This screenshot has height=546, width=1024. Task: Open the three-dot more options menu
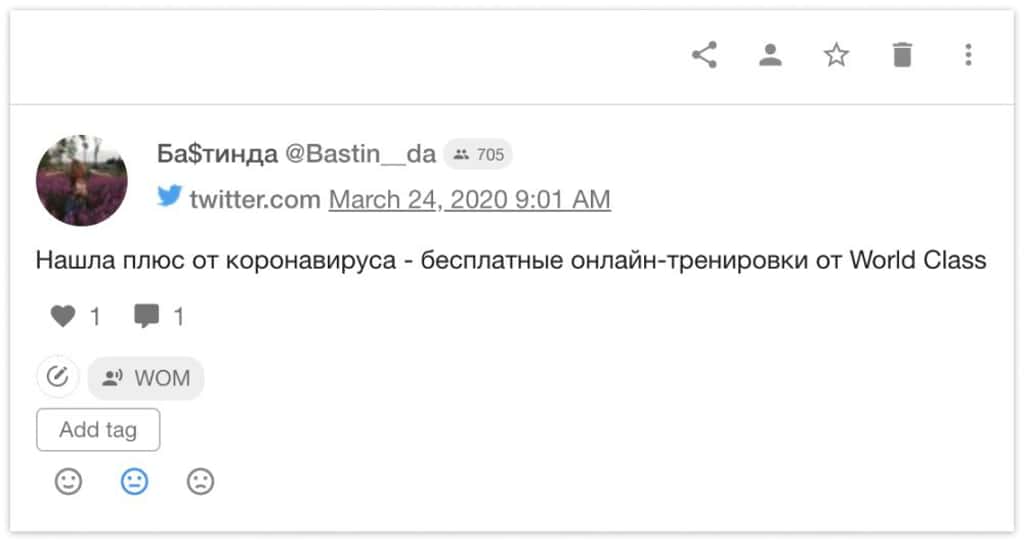pos(968,55)
